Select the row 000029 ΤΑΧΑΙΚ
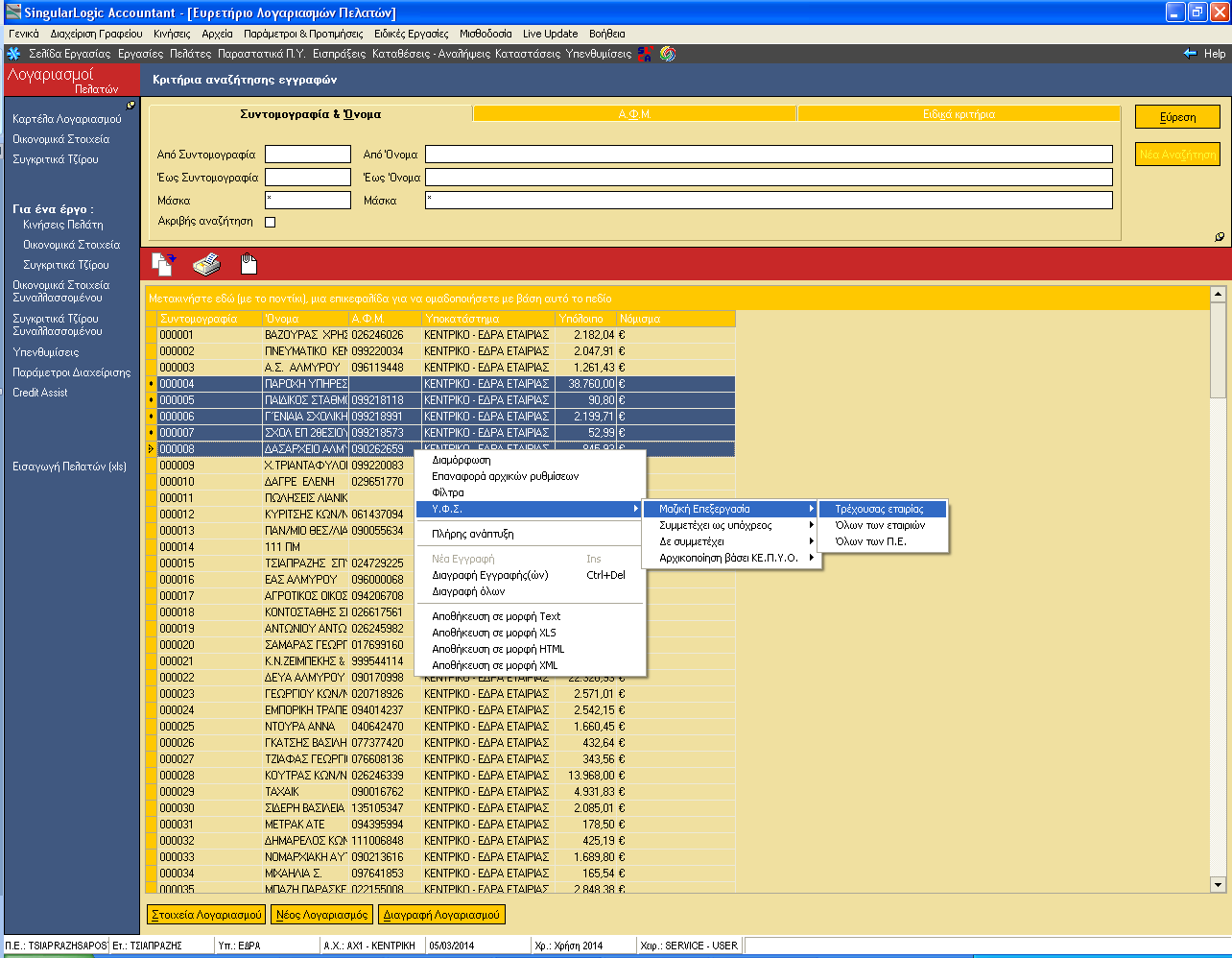 tap(439, 792)
